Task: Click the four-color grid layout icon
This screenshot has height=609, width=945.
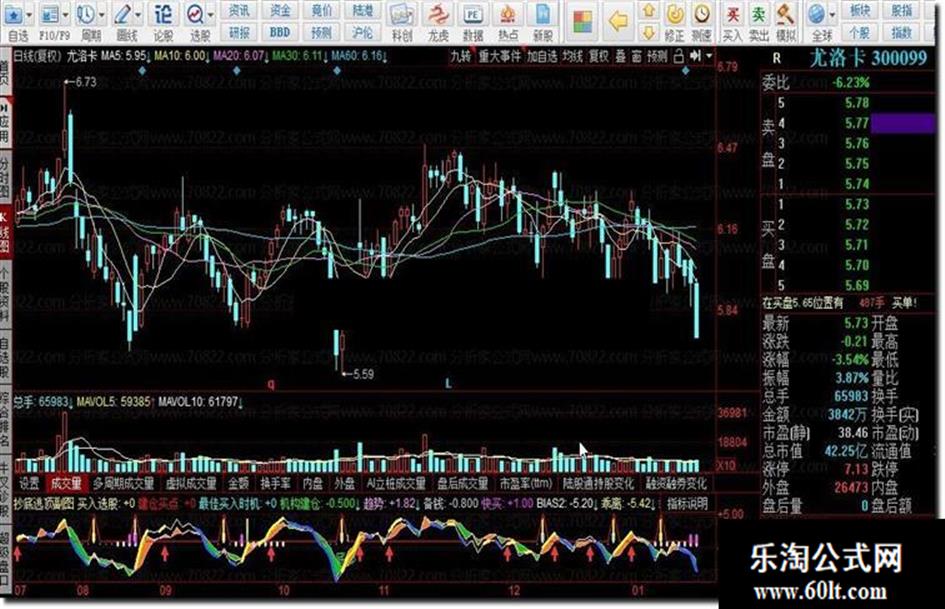Action: click(x=583, y=22)
